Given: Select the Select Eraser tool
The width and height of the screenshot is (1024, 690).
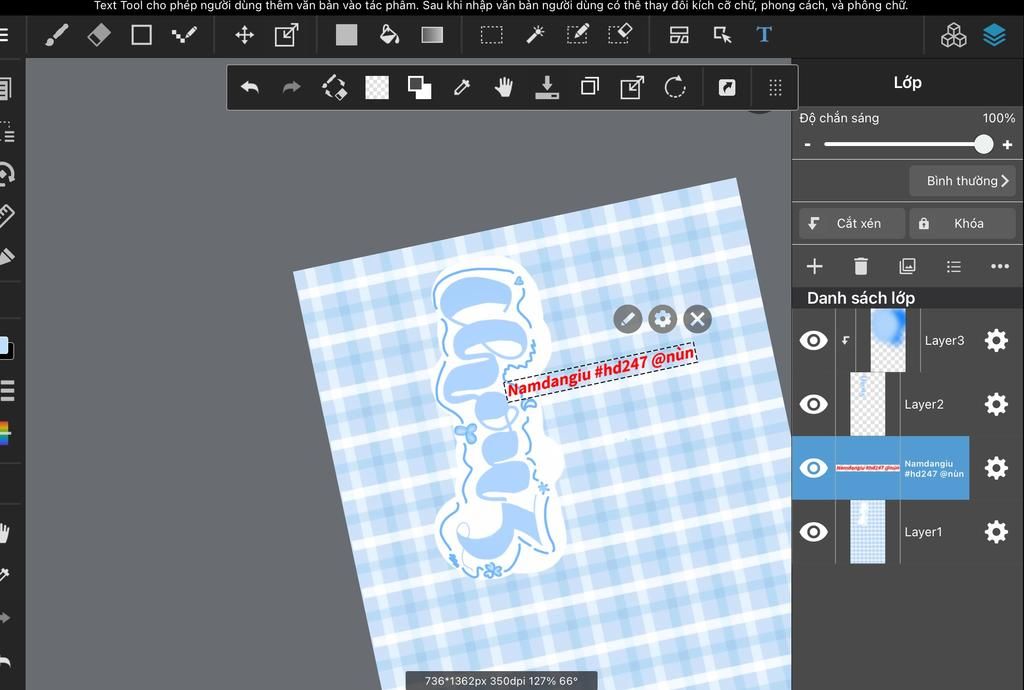Looking at the screenshot, I should point(620,35).
